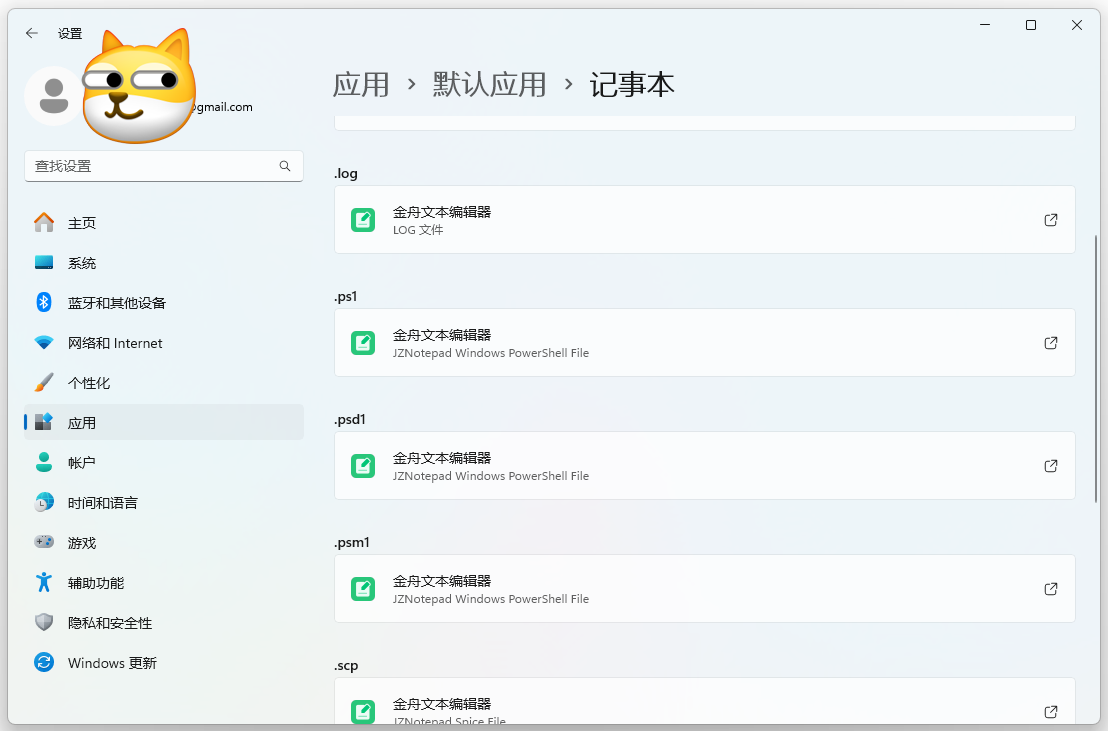1108x731 pixels.
Task: Open 时间和语言 settings page
Action: pos(164,503)
